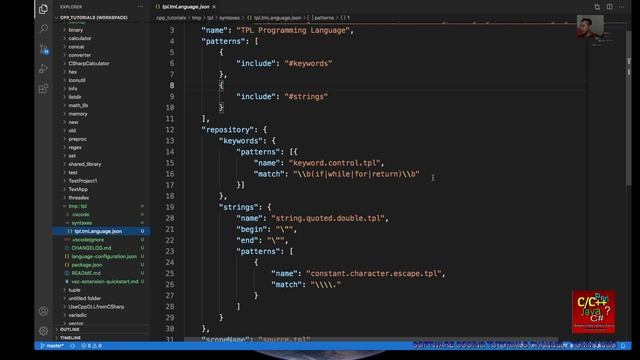The image size is (640, 360).
Task: Click the open changes icon in editor toolbar
Action: point(597,7)
